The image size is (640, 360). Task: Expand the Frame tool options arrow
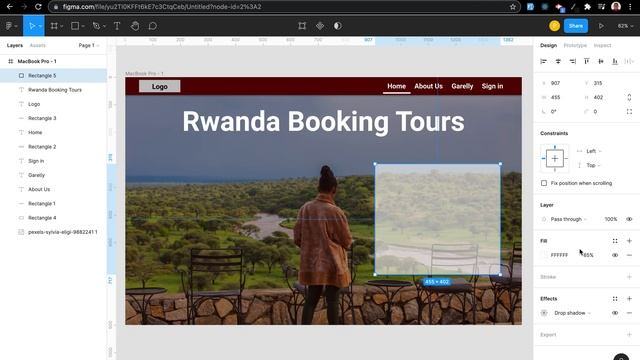tap(62, 26)
